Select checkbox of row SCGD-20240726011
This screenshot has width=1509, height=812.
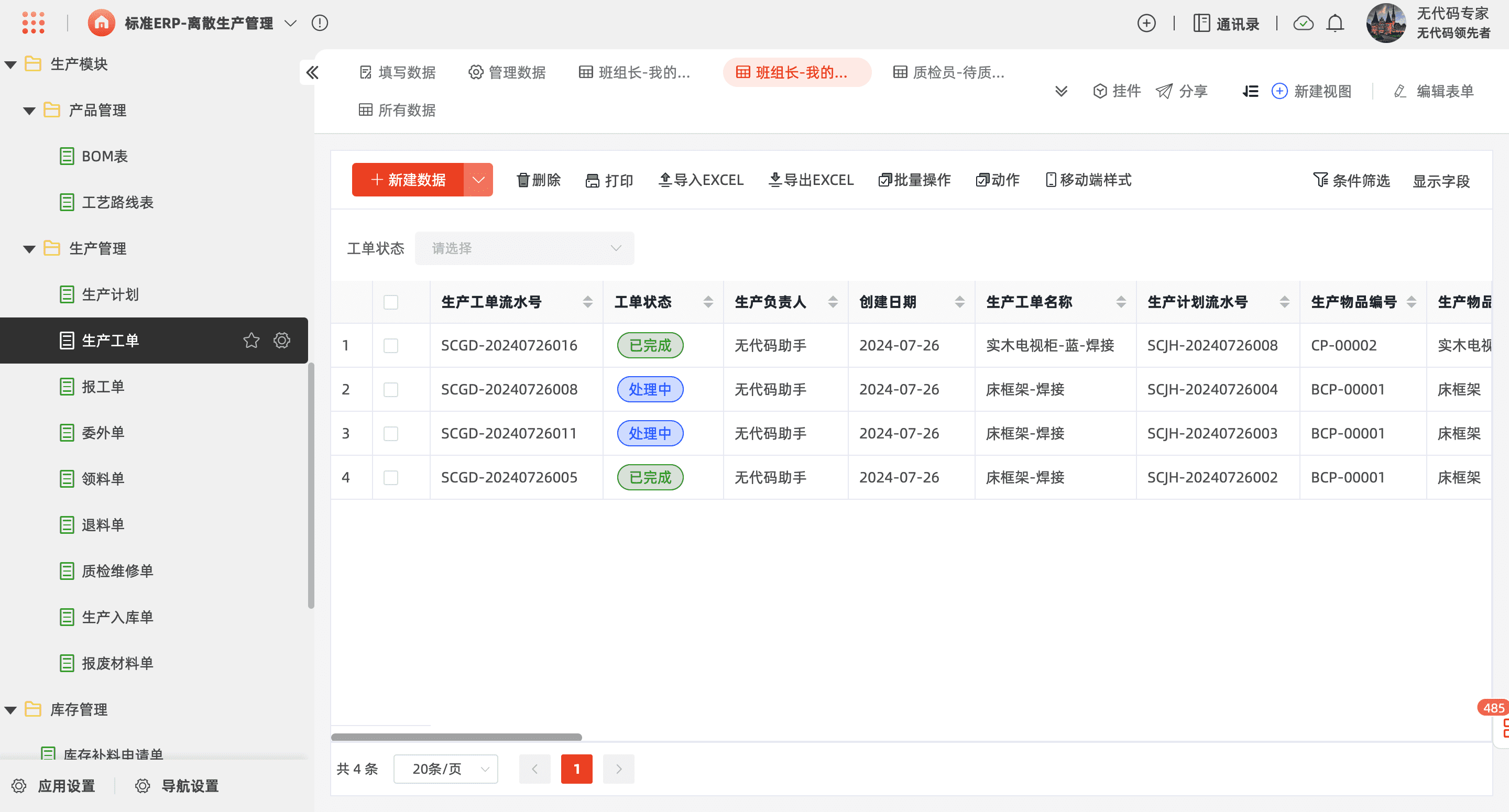(x=391, y=434)
